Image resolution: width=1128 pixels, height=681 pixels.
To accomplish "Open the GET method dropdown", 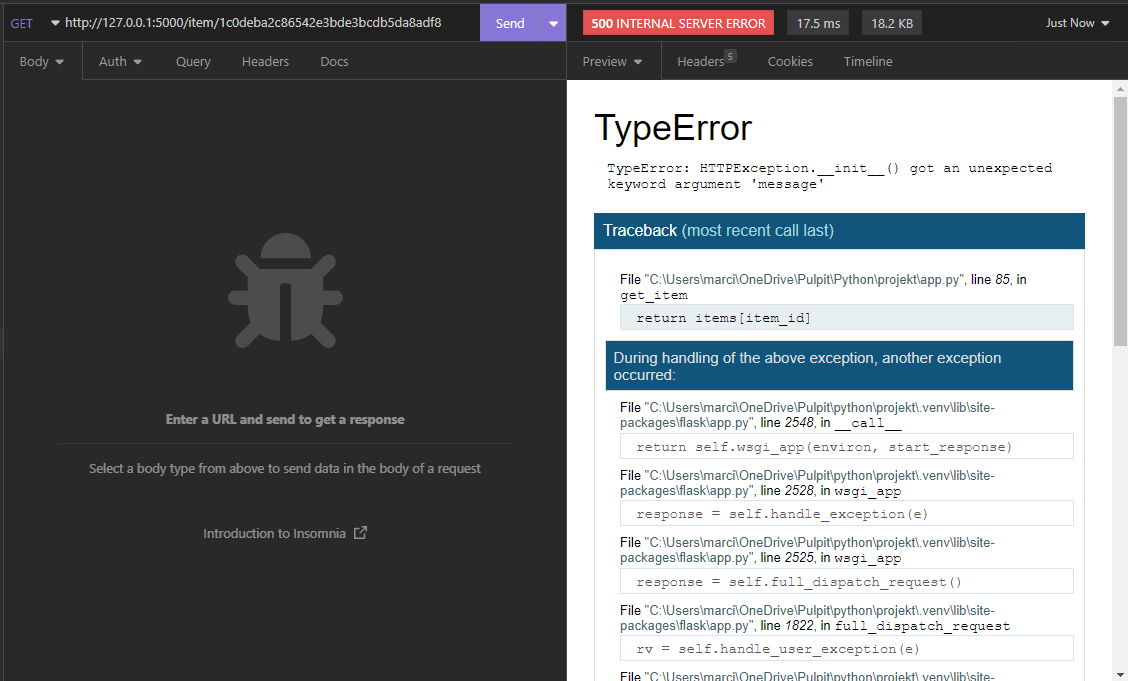I will pos(34,23).
